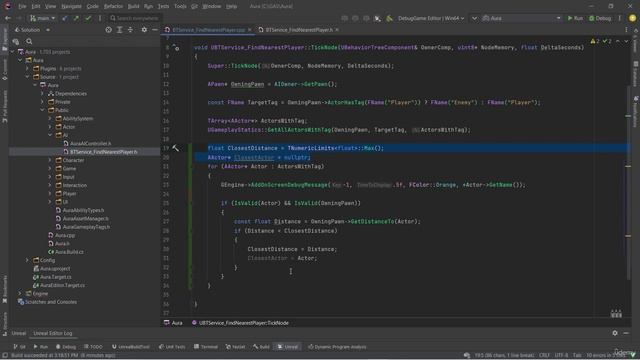
Task: Open the Navigate menu
Action: [71, 6]
